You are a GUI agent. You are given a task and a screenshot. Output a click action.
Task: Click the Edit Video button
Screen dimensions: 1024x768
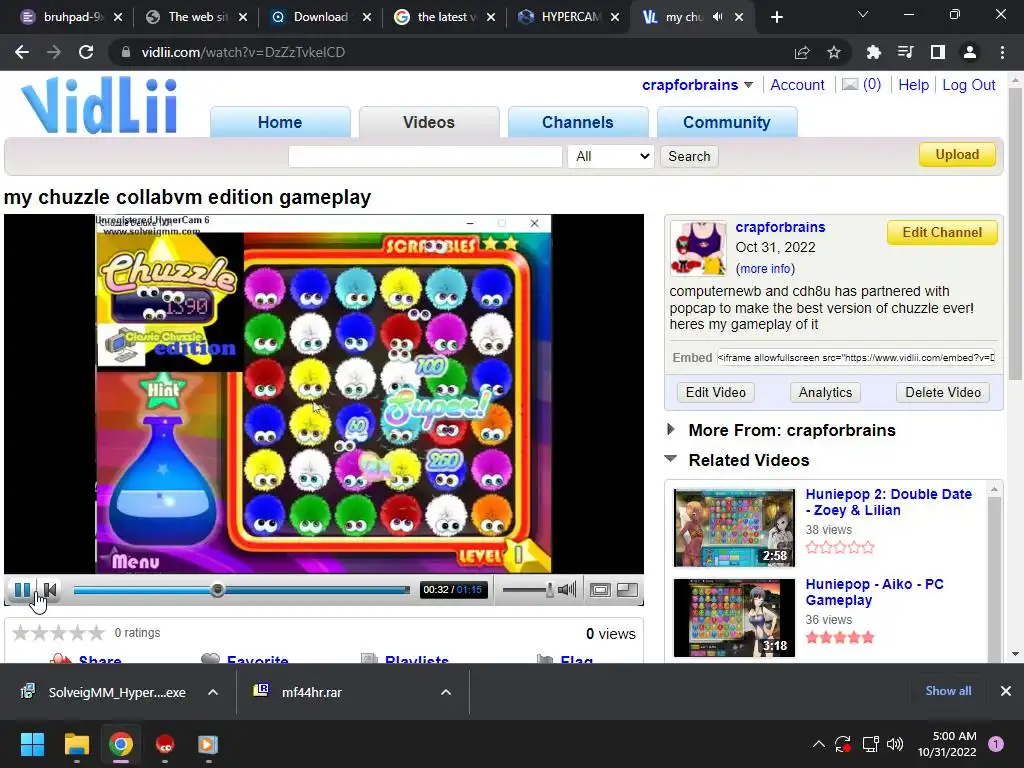pos(715,392)
